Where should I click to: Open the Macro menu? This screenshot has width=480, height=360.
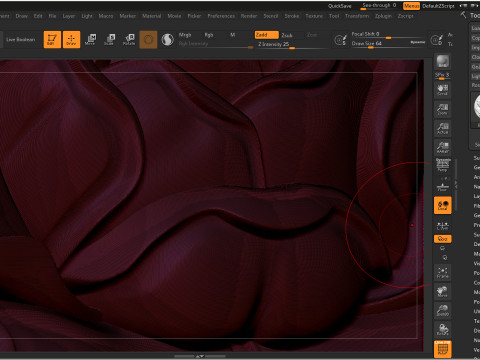[x=106, y=16]
